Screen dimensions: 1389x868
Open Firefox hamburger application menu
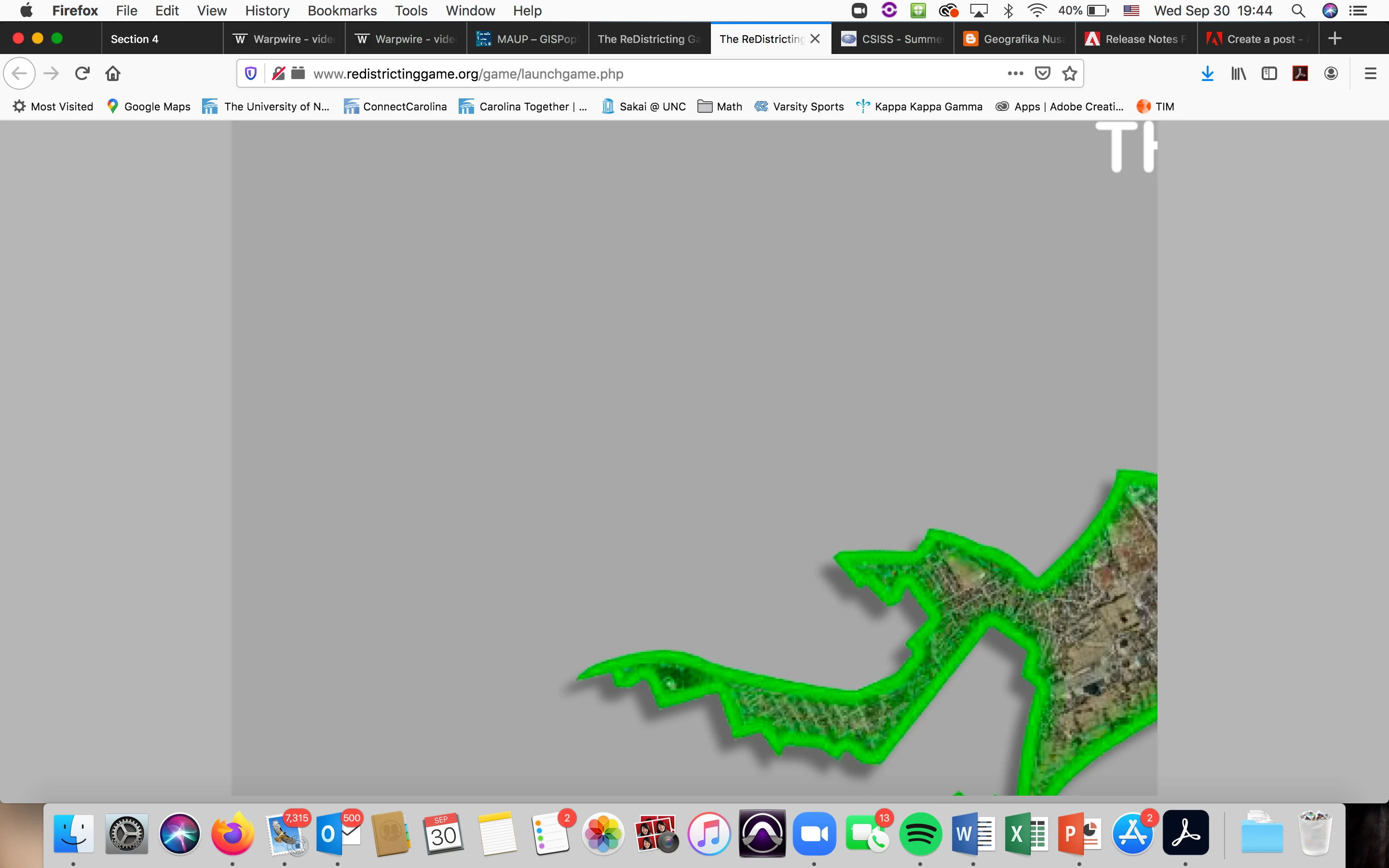tap(1370, 73)
